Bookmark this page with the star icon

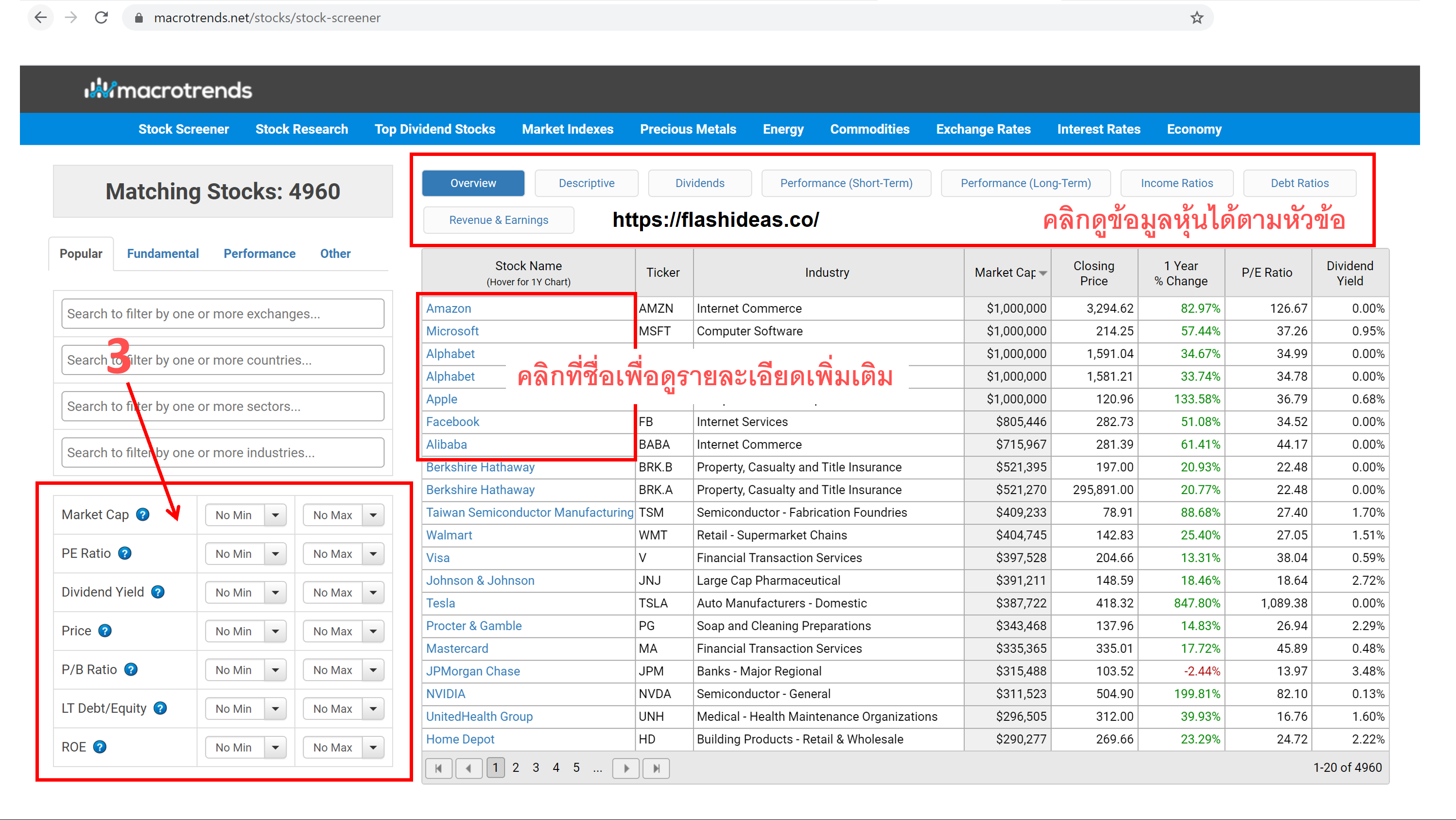pyautogui.click(x=1196, y=17)
